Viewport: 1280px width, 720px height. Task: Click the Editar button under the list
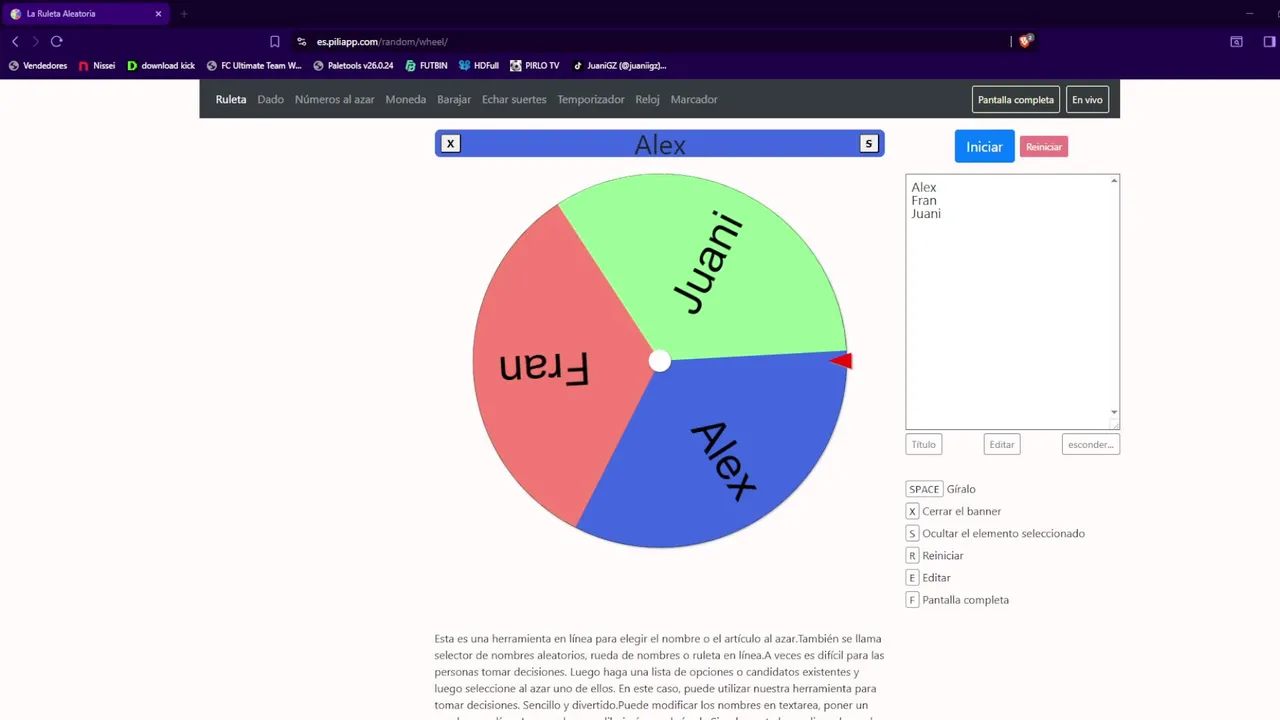coord(1002,445)
